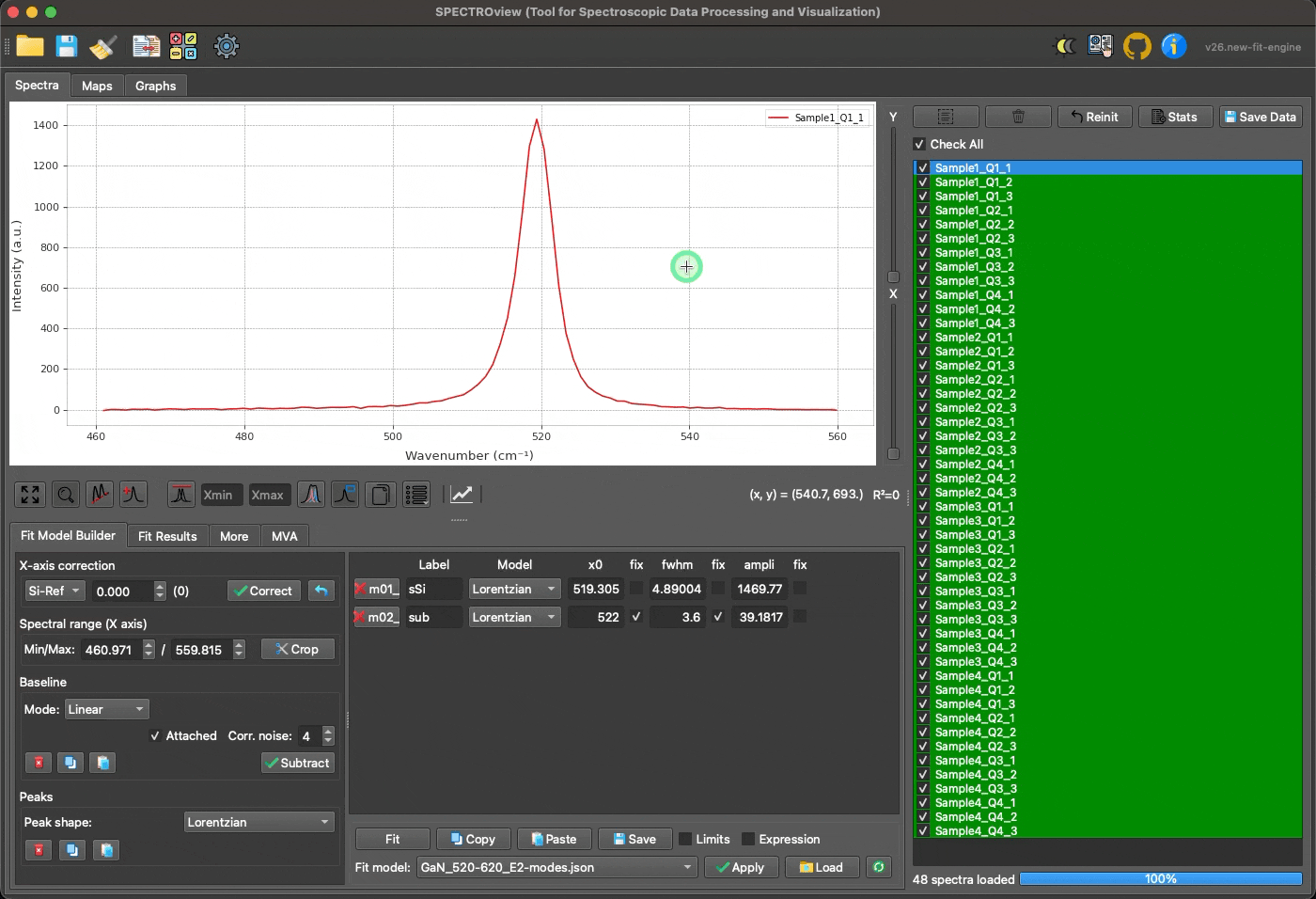Click the select-all list button above the spectra list
The image size is (1316, 899).
946,117
